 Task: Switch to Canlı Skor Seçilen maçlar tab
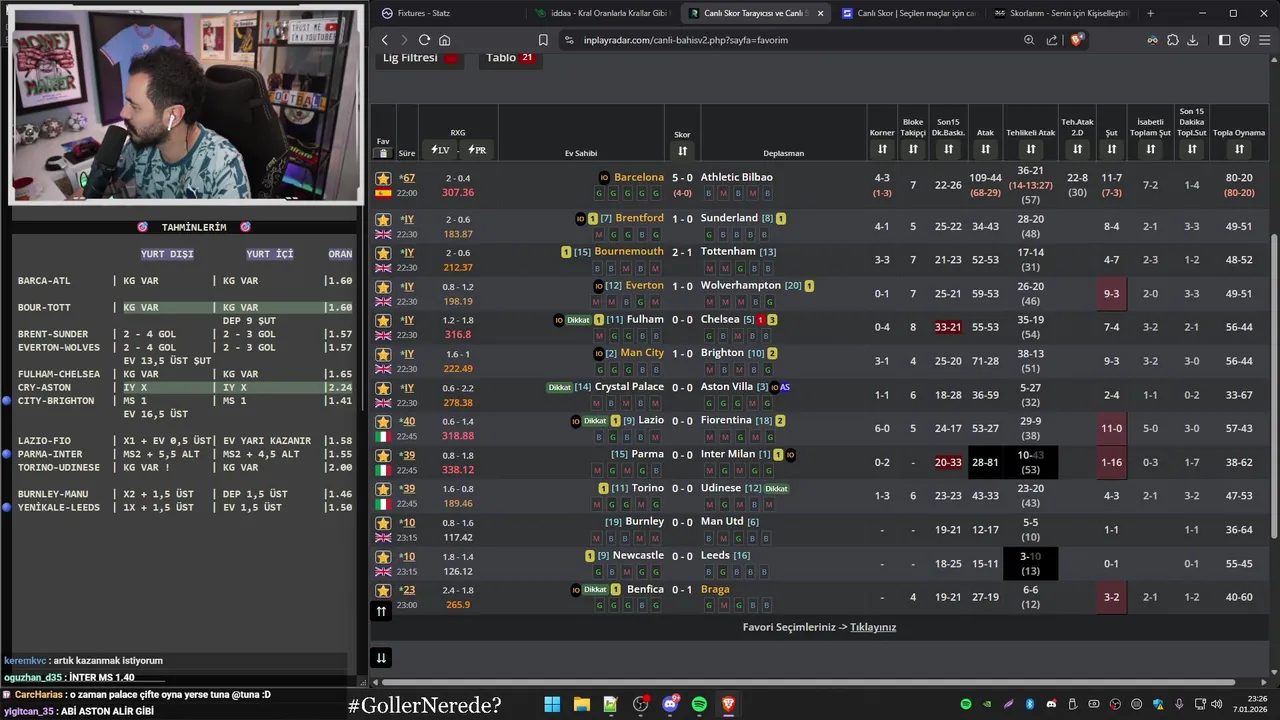pyautogui.click(x=909, y=13)
